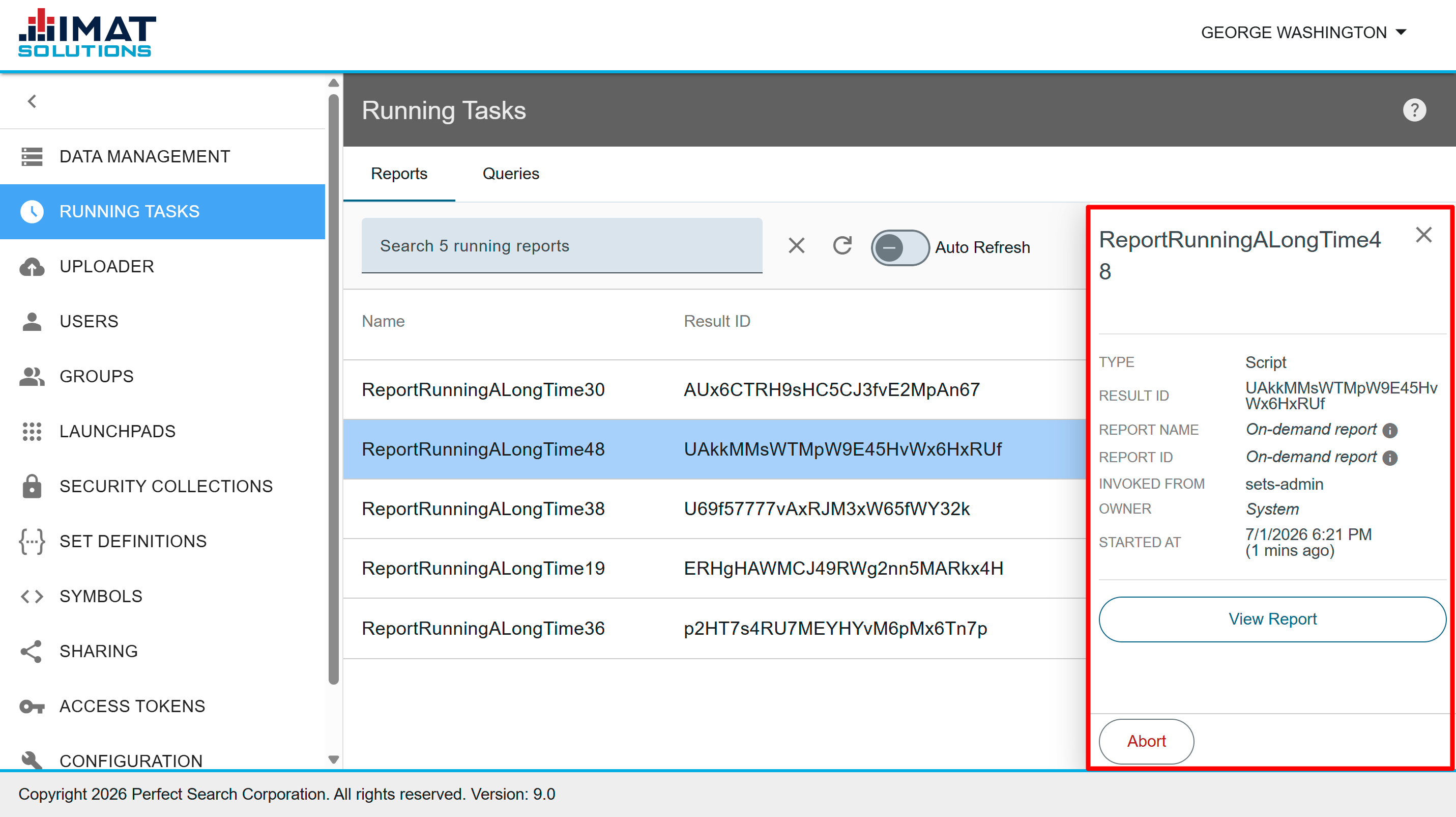This screenshot has width=1456, height=817.
Task: Click info icon beside Report Name value
Action: (1390, 431)
